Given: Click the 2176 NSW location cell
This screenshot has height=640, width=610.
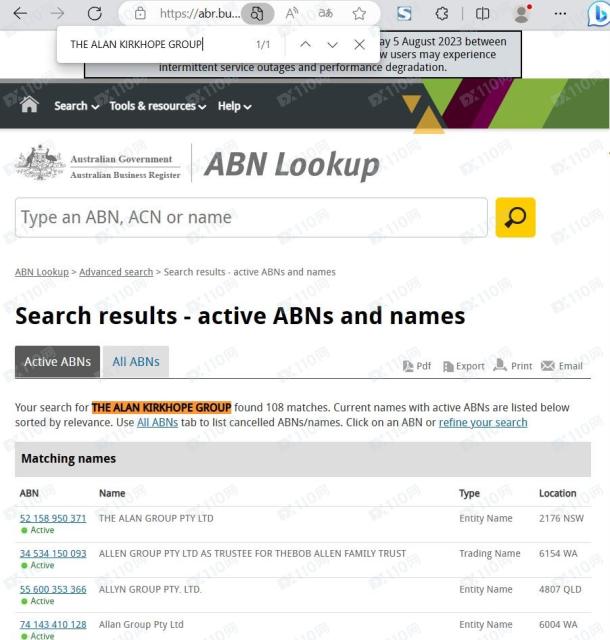Looking at the screenshot, I should tap(561, 518).
